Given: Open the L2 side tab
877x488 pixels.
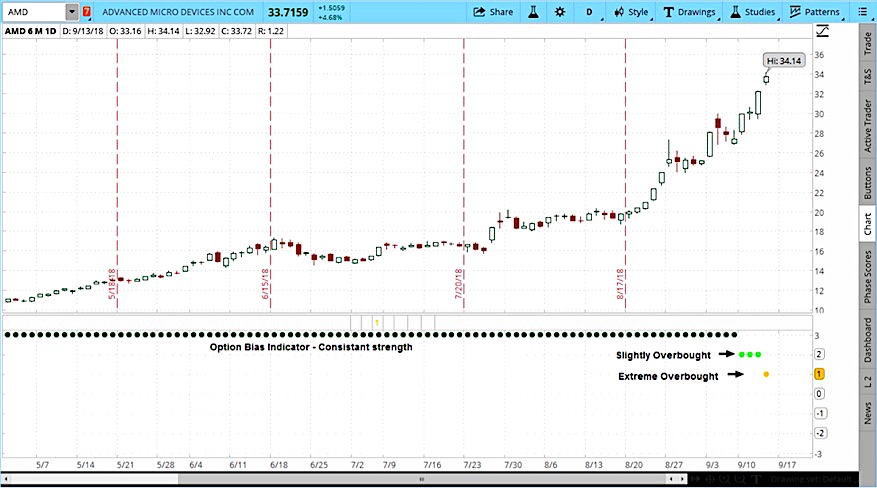Looking at the screenshot, I should [867, 382].
